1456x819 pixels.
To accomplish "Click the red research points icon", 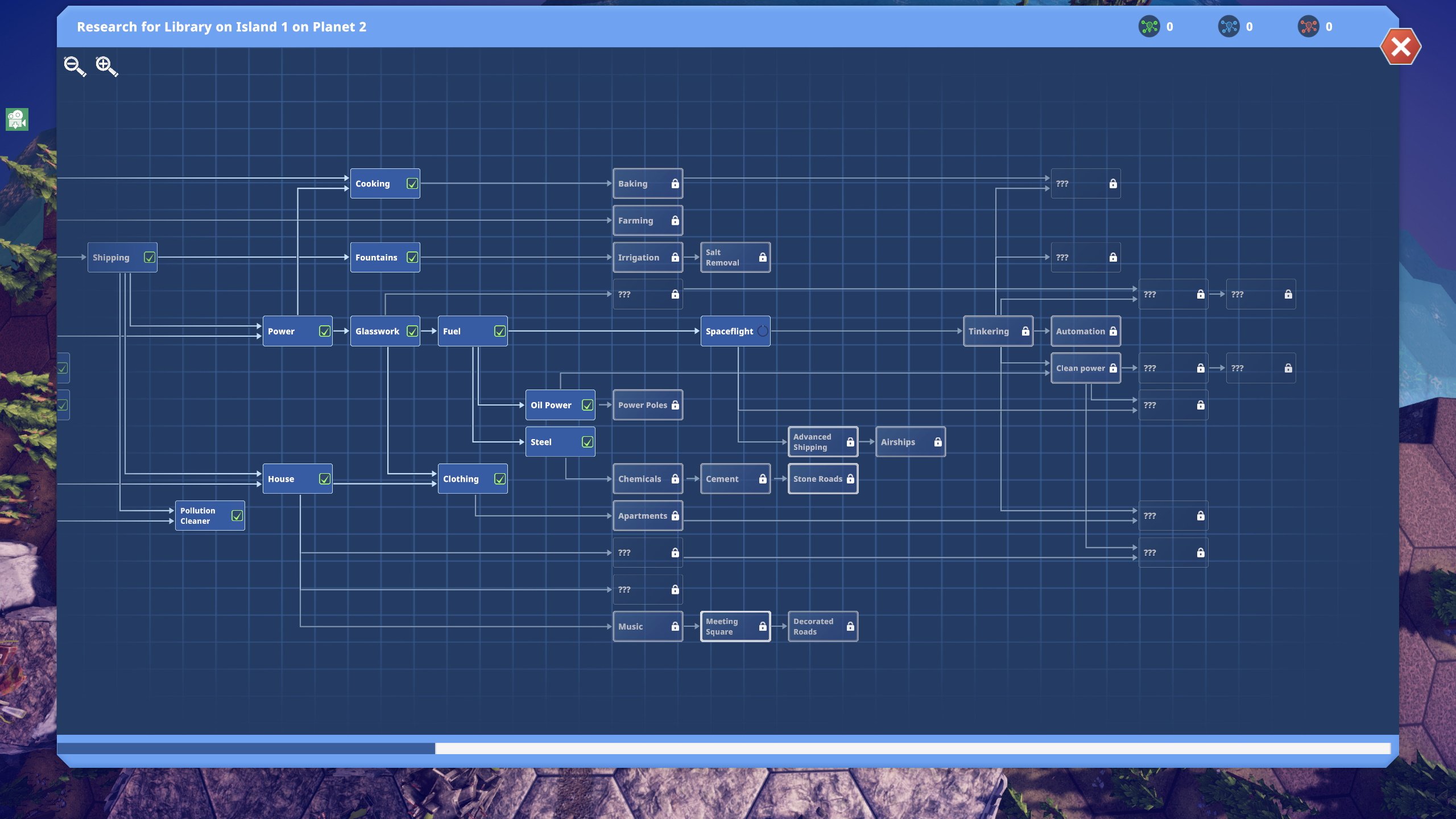I will pos(1308,27).
